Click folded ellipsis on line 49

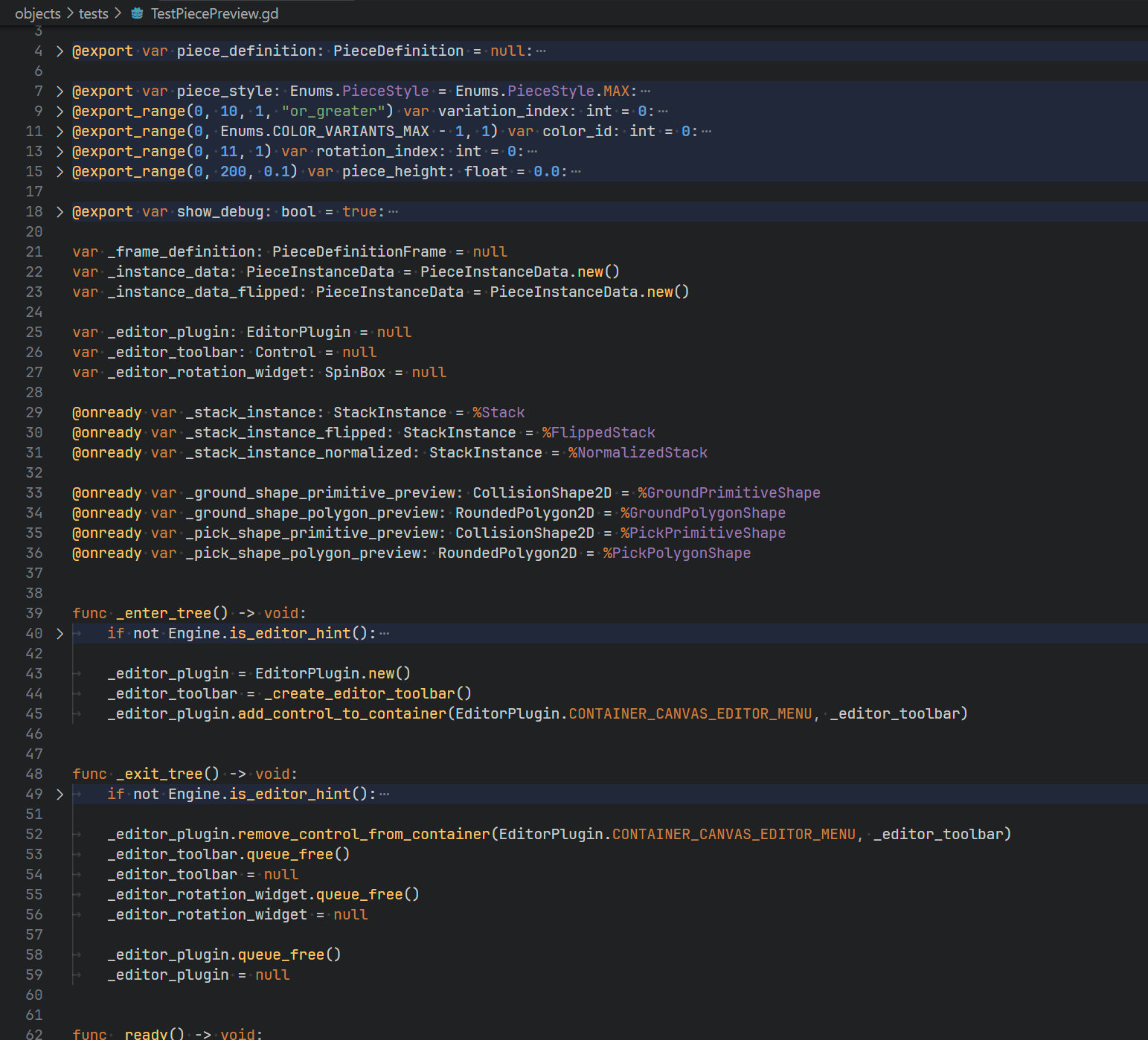[384, 795]
